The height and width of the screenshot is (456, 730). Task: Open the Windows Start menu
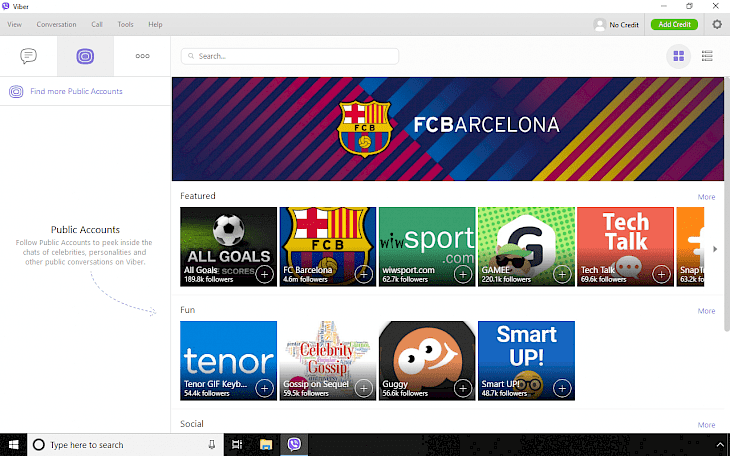14,445
